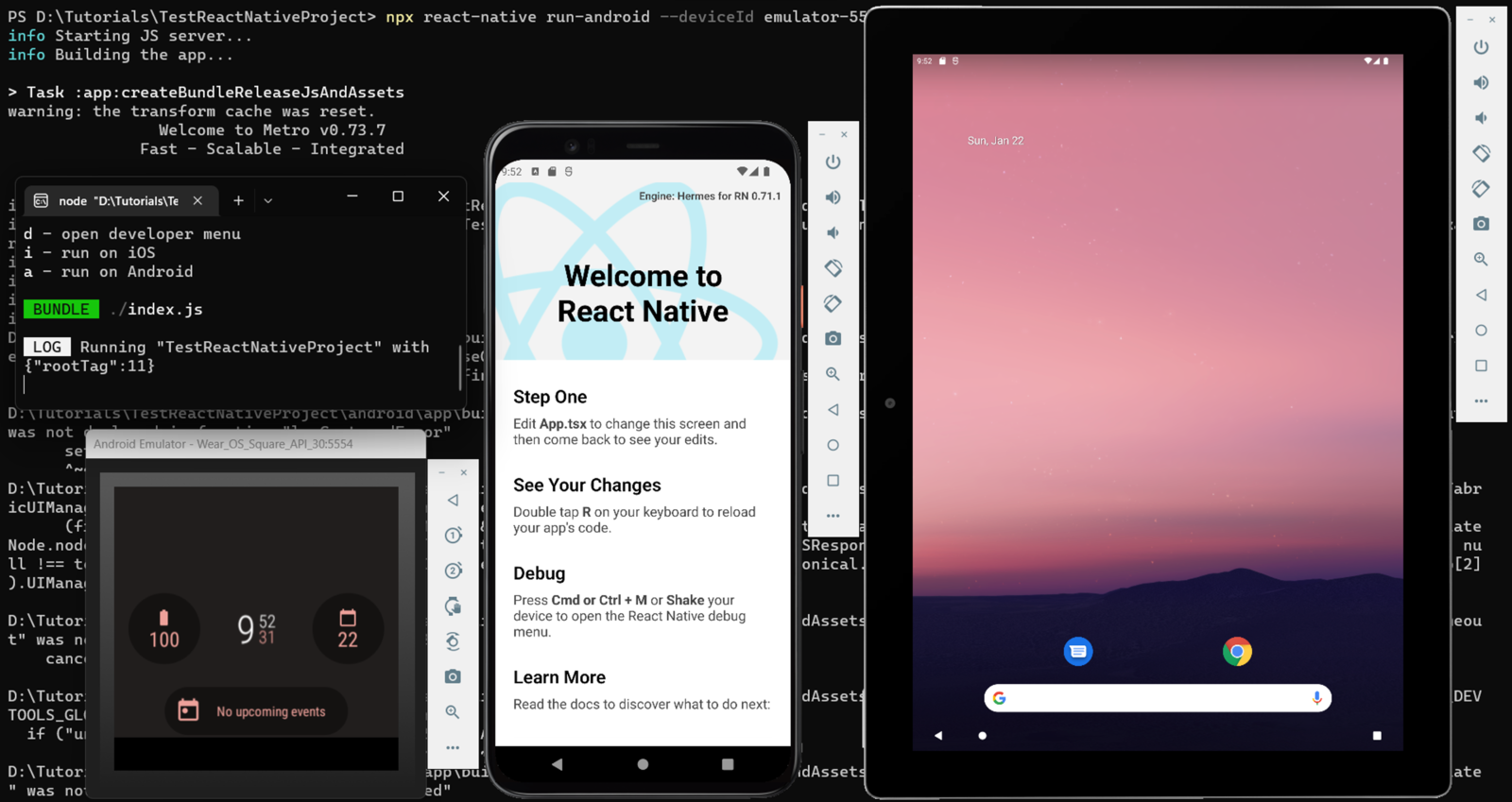Tap the watch face time display

(256, 629)
